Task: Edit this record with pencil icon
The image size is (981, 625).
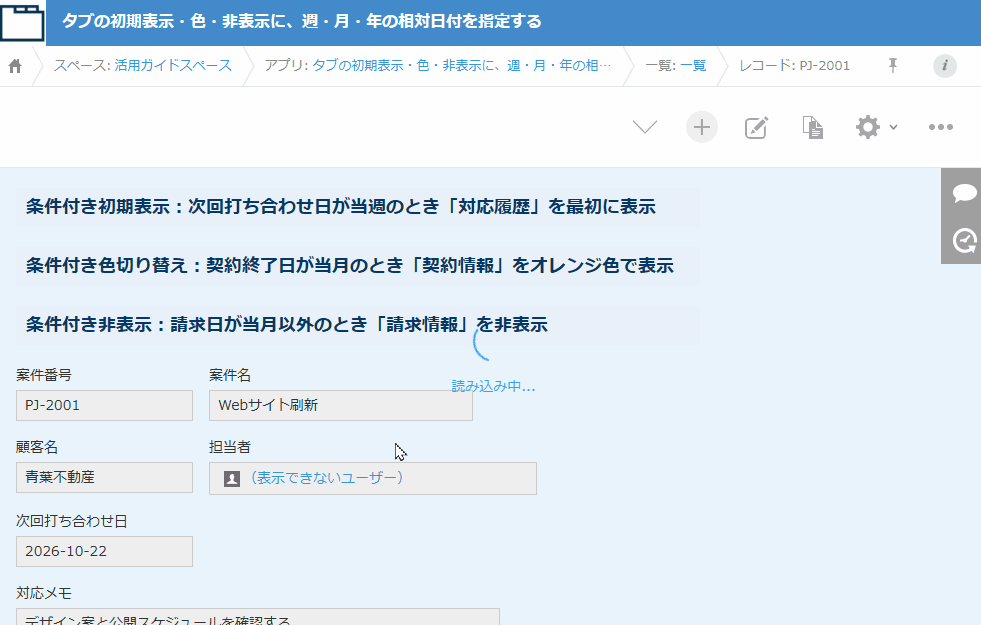Action: coord(756,128)
